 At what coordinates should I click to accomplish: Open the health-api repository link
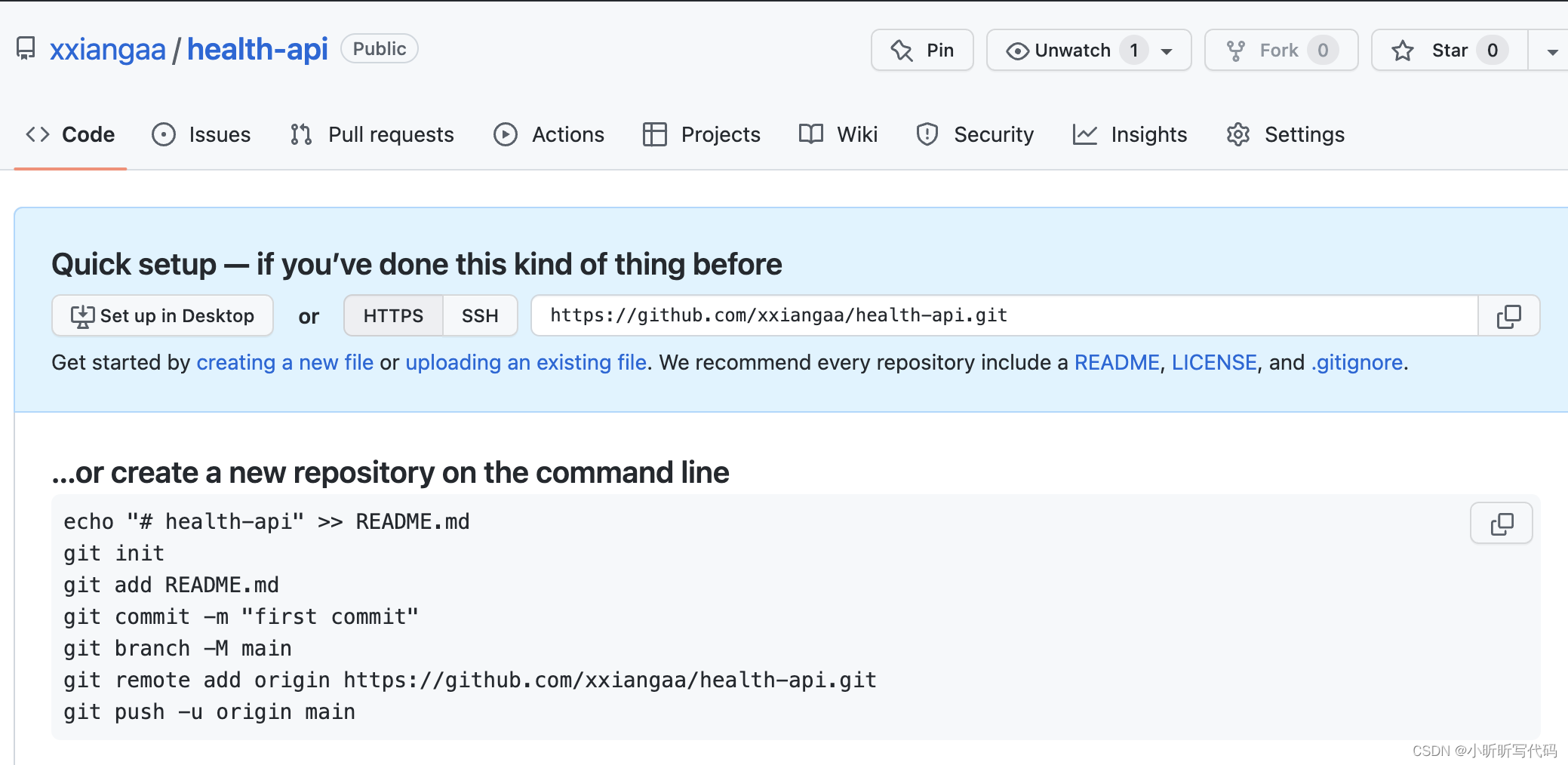[x=257, y=50]
